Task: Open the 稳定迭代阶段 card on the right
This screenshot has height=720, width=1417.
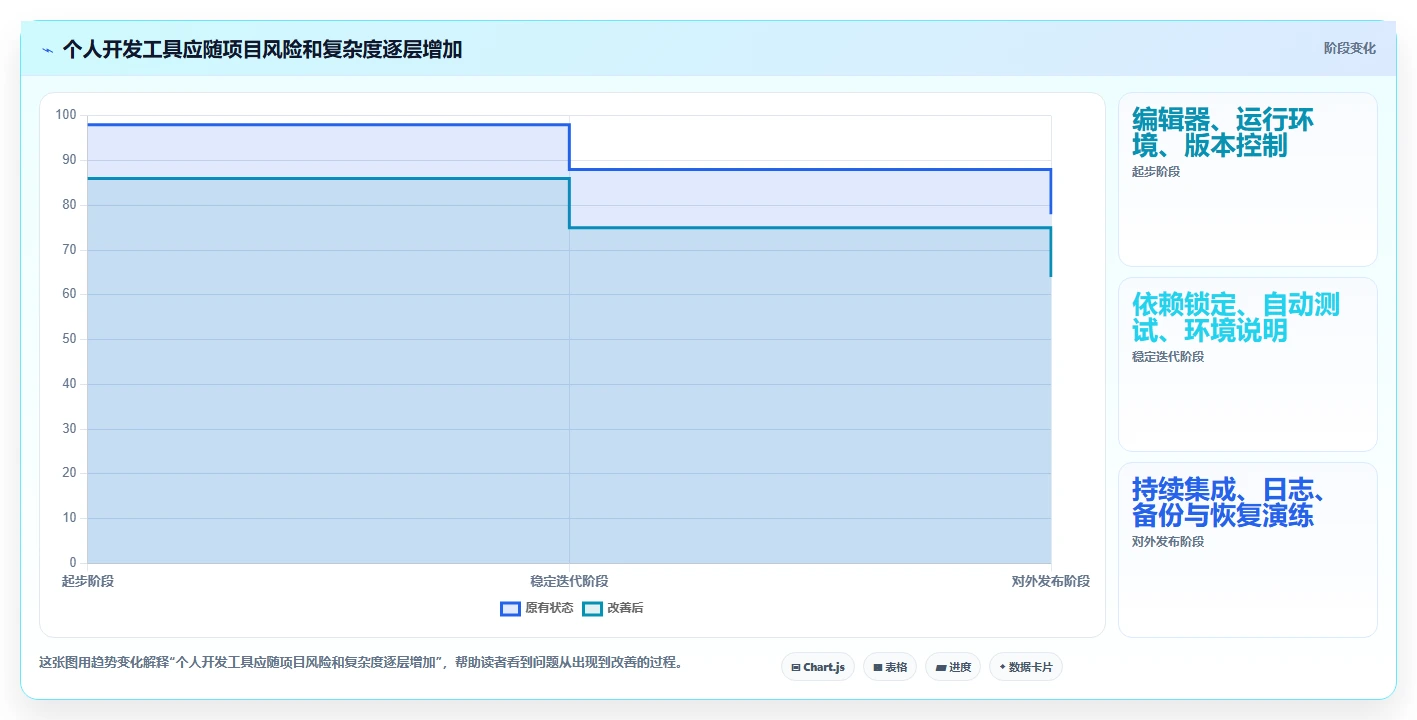Action: coord(1248,365)
